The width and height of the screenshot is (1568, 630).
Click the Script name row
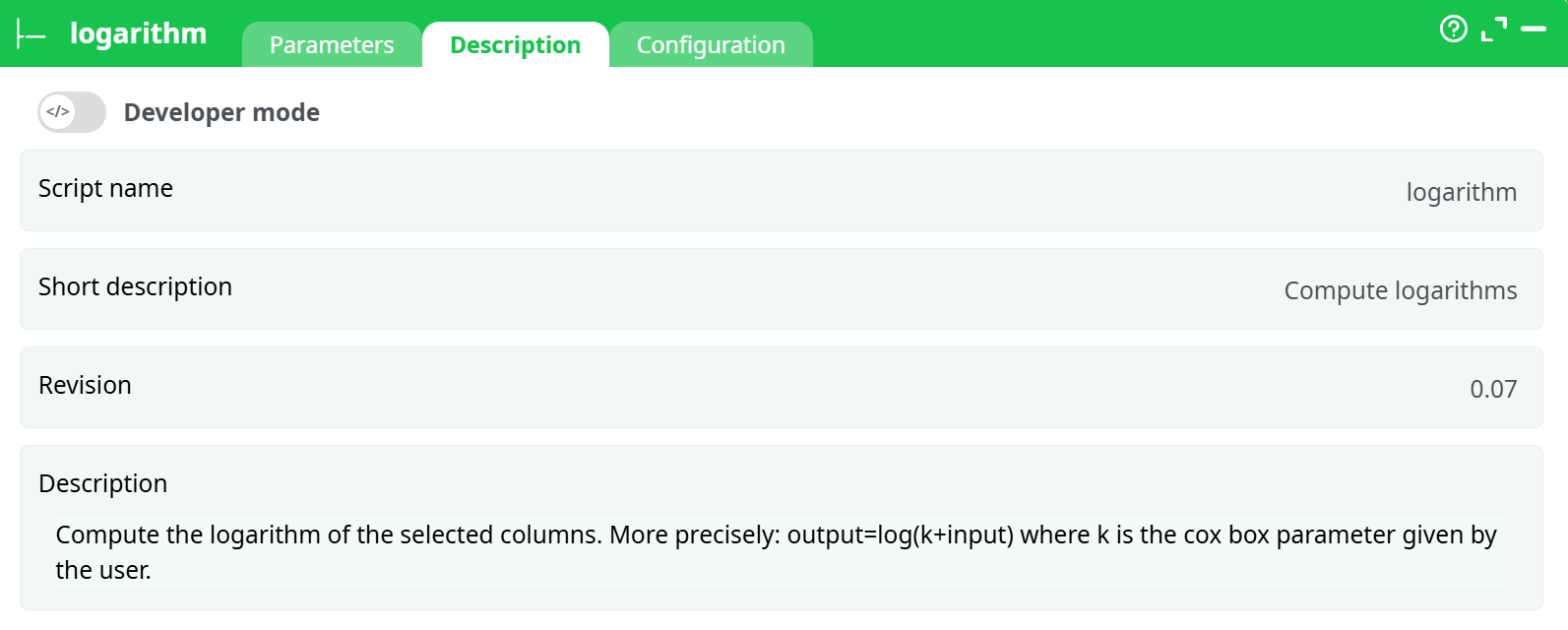781,190
